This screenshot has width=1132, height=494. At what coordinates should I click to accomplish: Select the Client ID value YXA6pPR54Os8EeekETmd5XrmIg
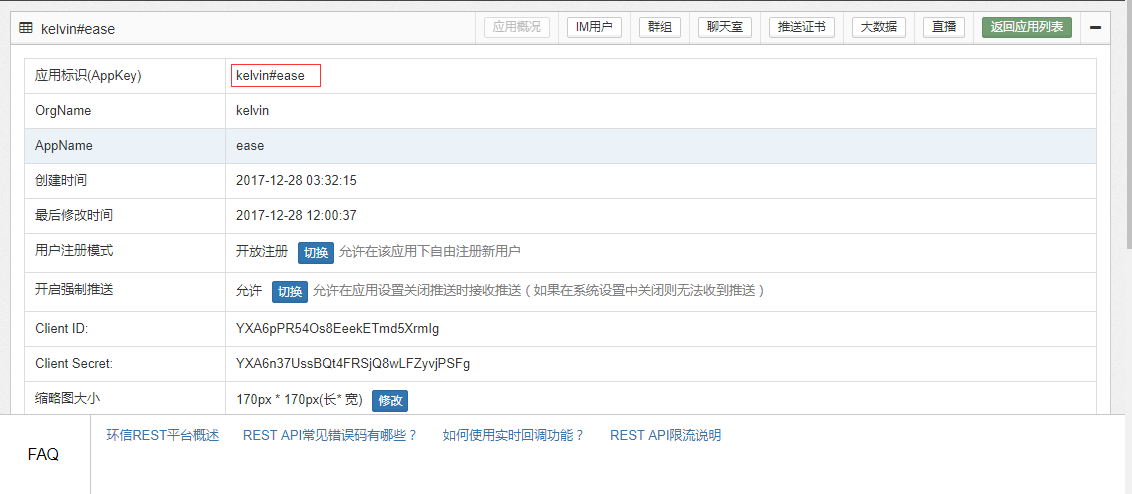(x=337, y=329)
